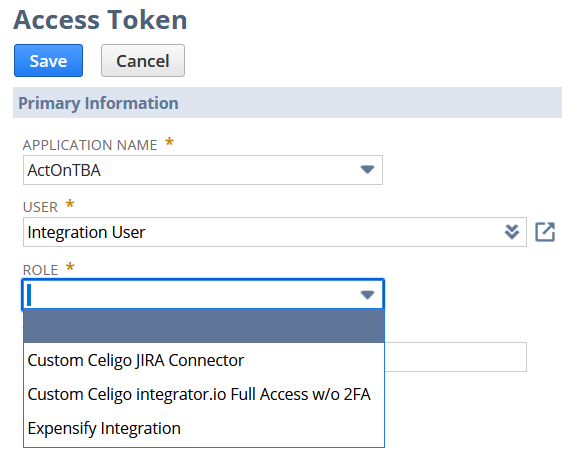Open the User list double-chevron icon

click(x=512, y=232)
